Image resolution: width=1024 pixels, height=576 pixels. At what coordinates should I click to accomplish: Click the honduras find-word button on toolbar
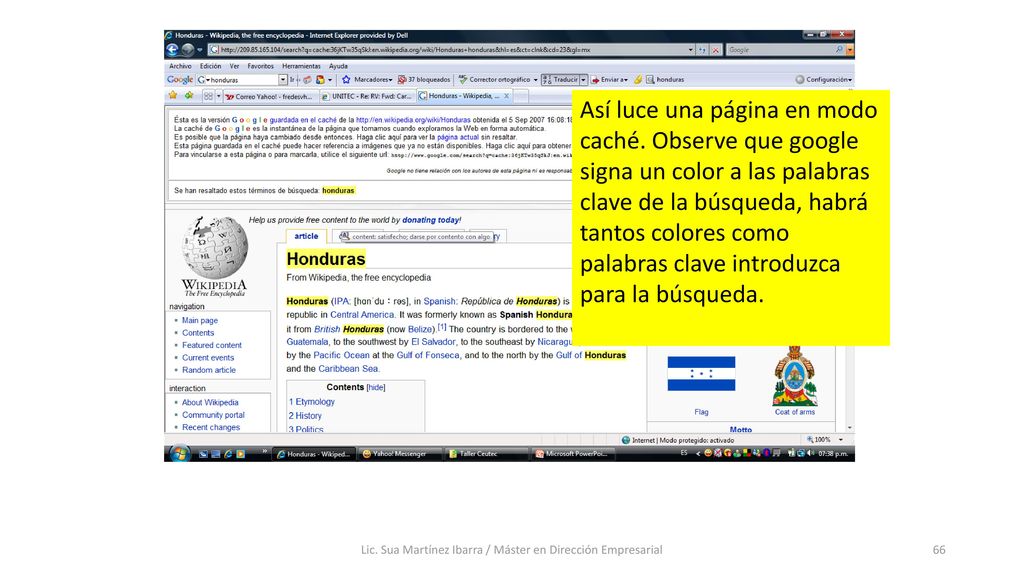click(x=665, y=80)
